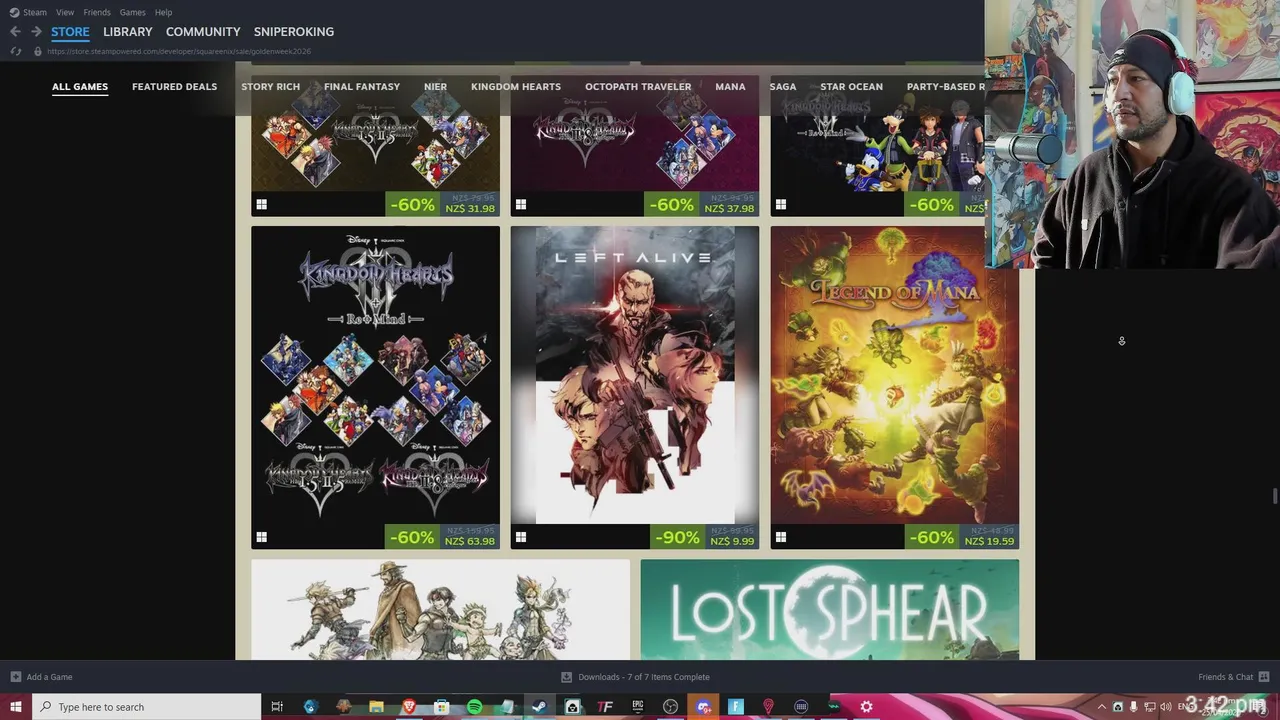The height and width of the screenshot is (720, 1280).
Task: Open the Windows Start menu
Action: tap(15, 707)
